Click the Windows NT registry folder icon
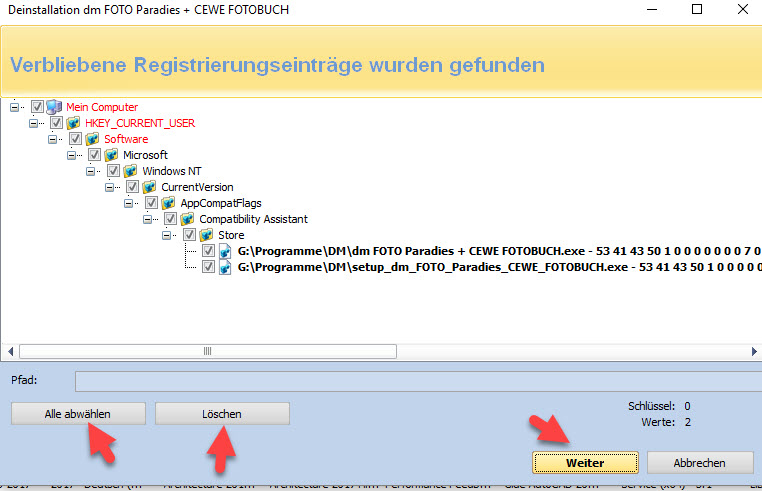 [x=130, y=171]
